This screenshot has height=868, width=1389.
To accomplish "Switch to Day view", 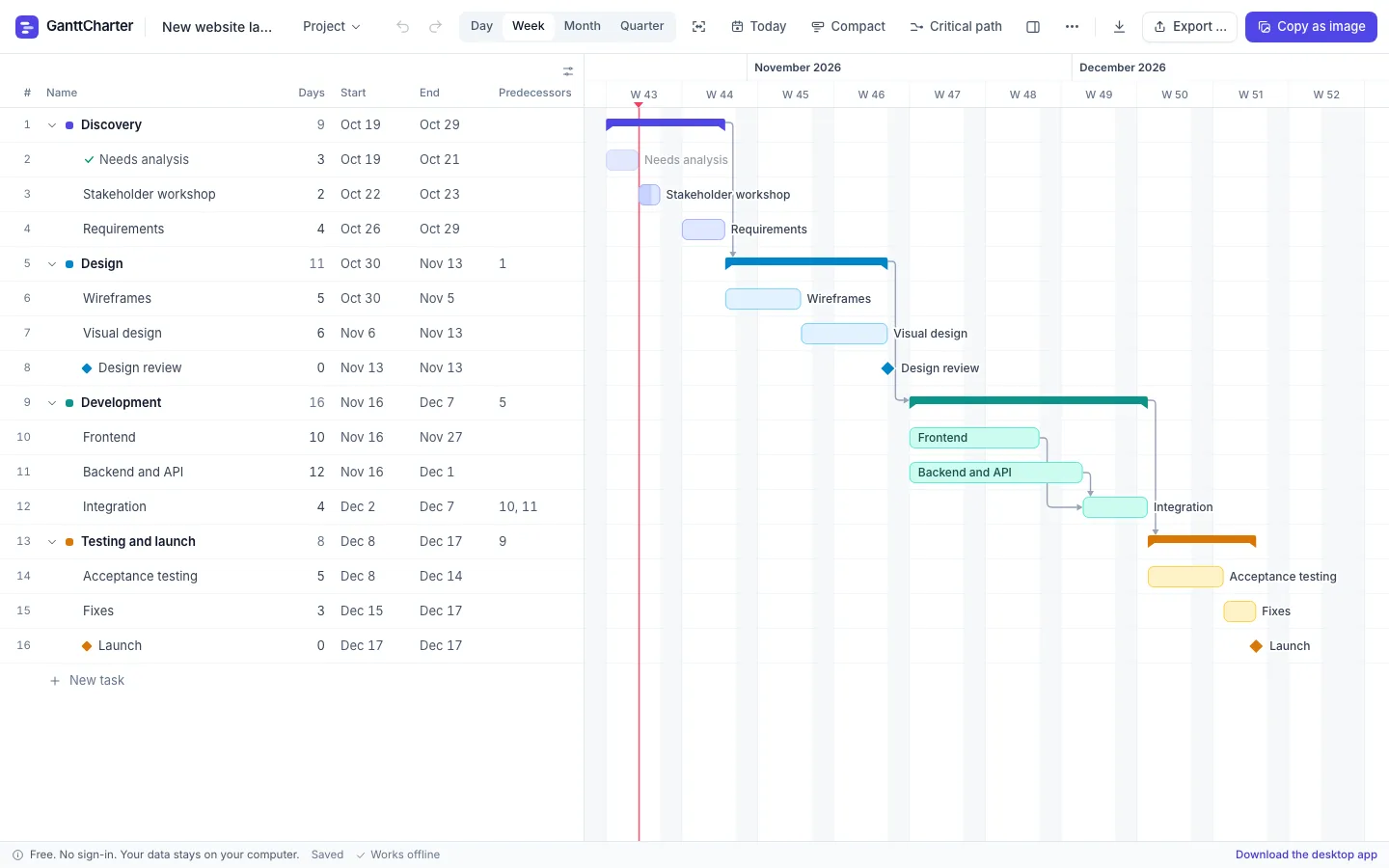I will point(481,26).
